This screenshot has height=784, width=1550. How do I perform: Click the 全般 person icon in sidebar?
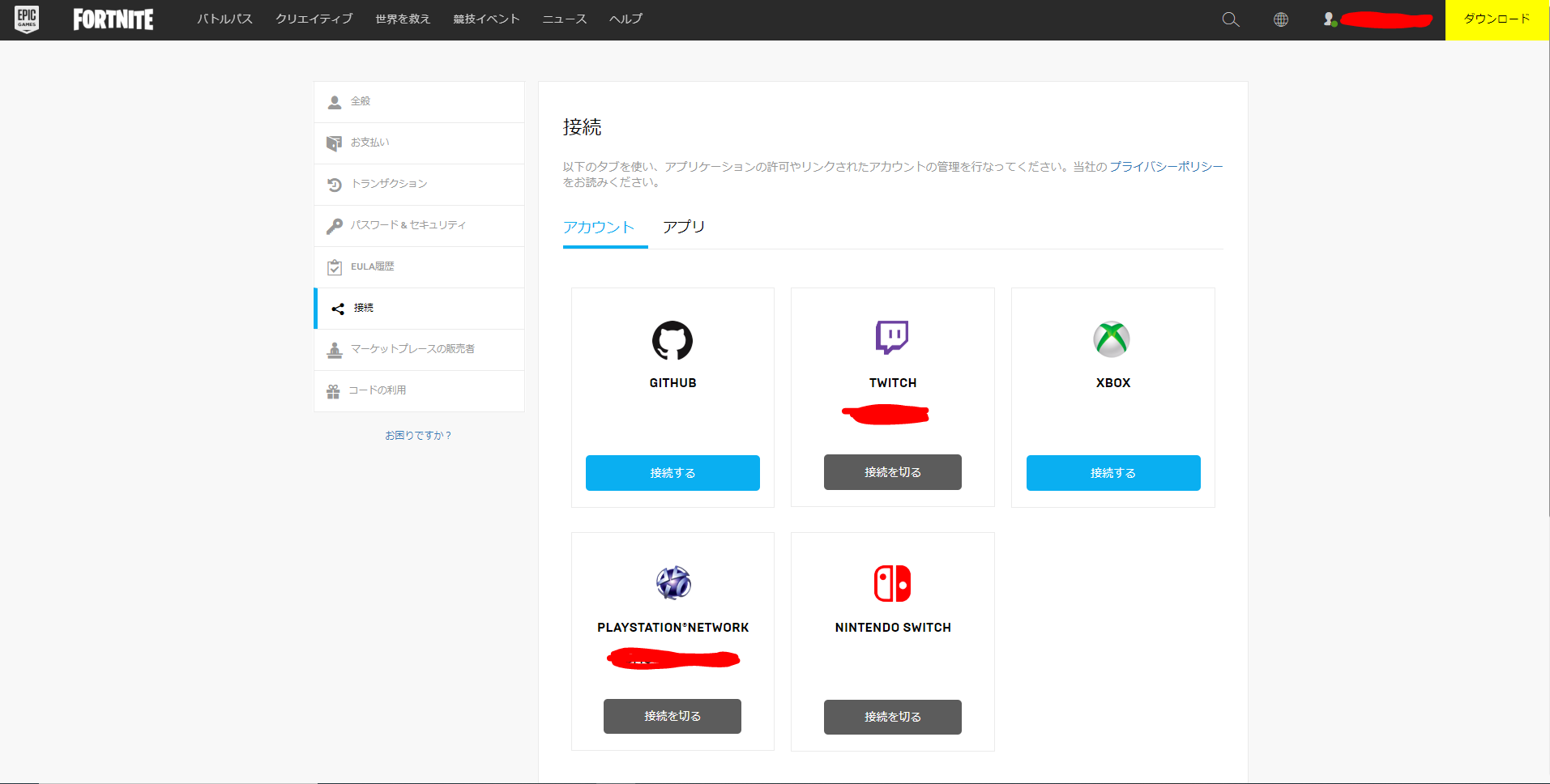pos(334,102)
